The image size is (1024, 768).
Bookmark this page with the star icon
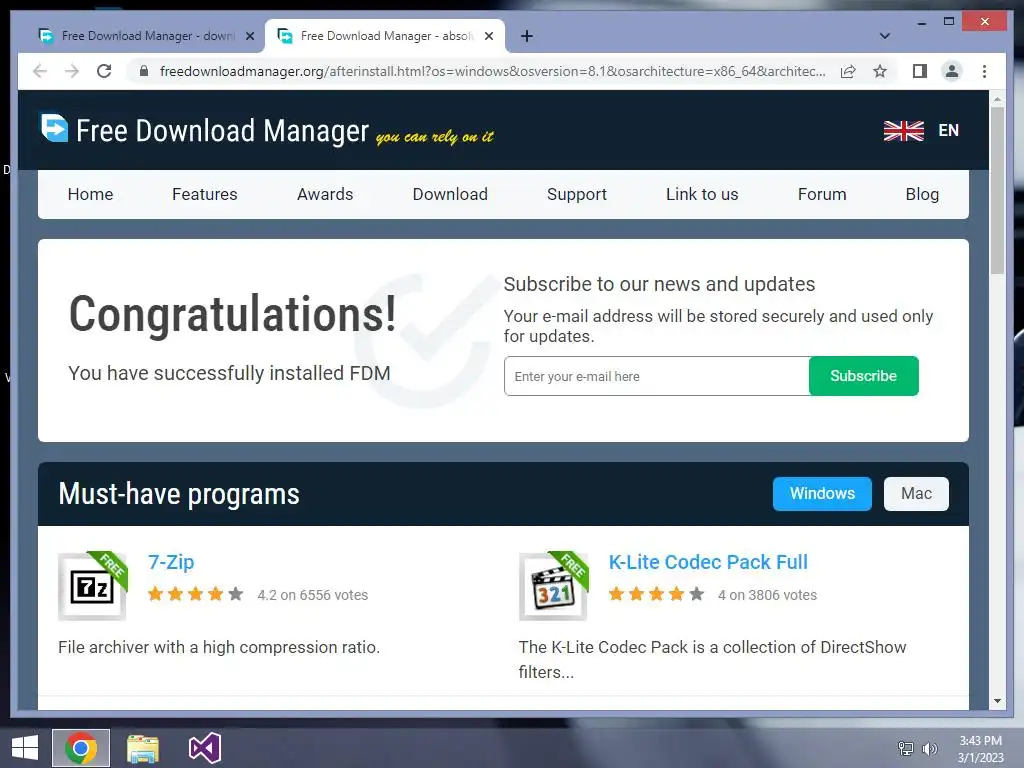coord(880,71)
